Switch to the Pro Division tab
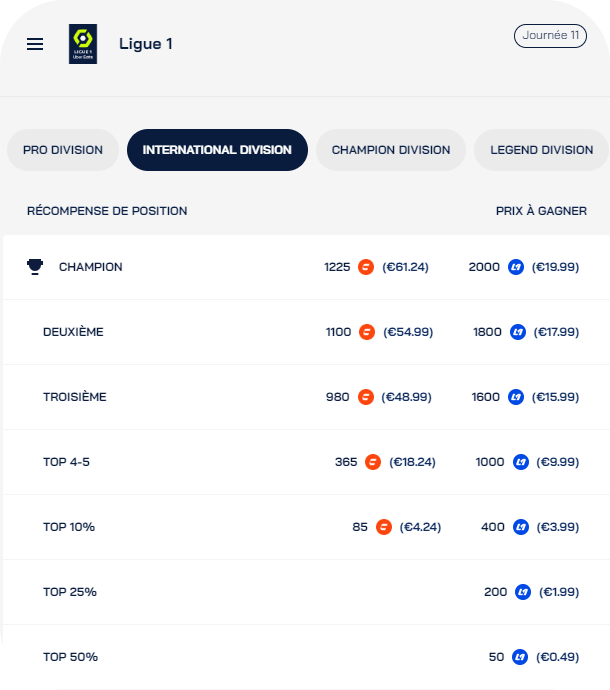The height and width of the screenshot is (690, 610). pyautogui.click(x=63, y=150)
